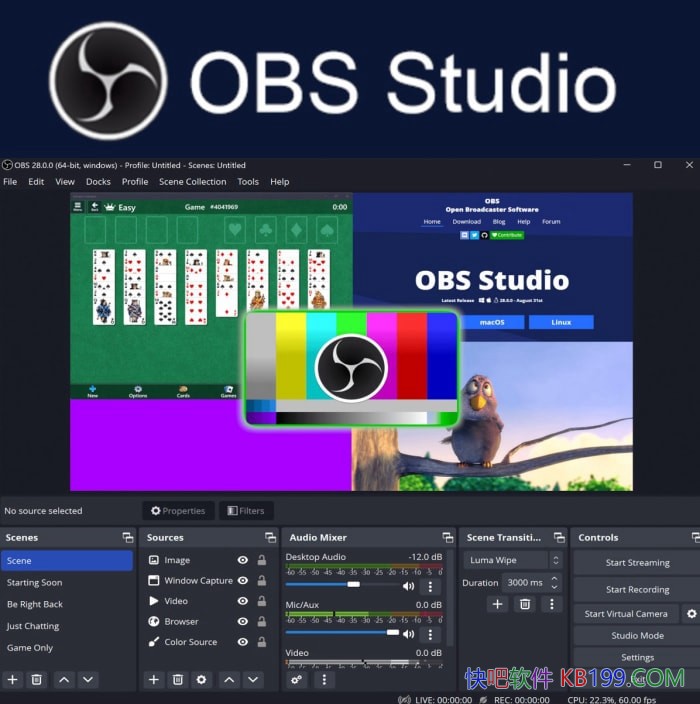Open Luma Wipe transition dropdown
700x704 pixels.
point(512,560)
